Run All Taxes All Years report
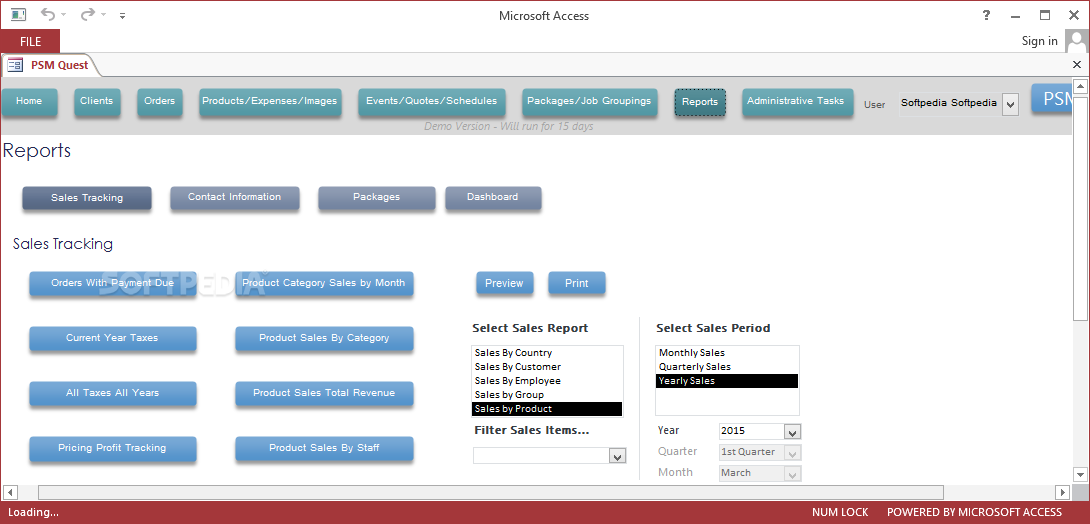Image resolution: width=1090 pixels, height=524 pixels. click(113, 393)
